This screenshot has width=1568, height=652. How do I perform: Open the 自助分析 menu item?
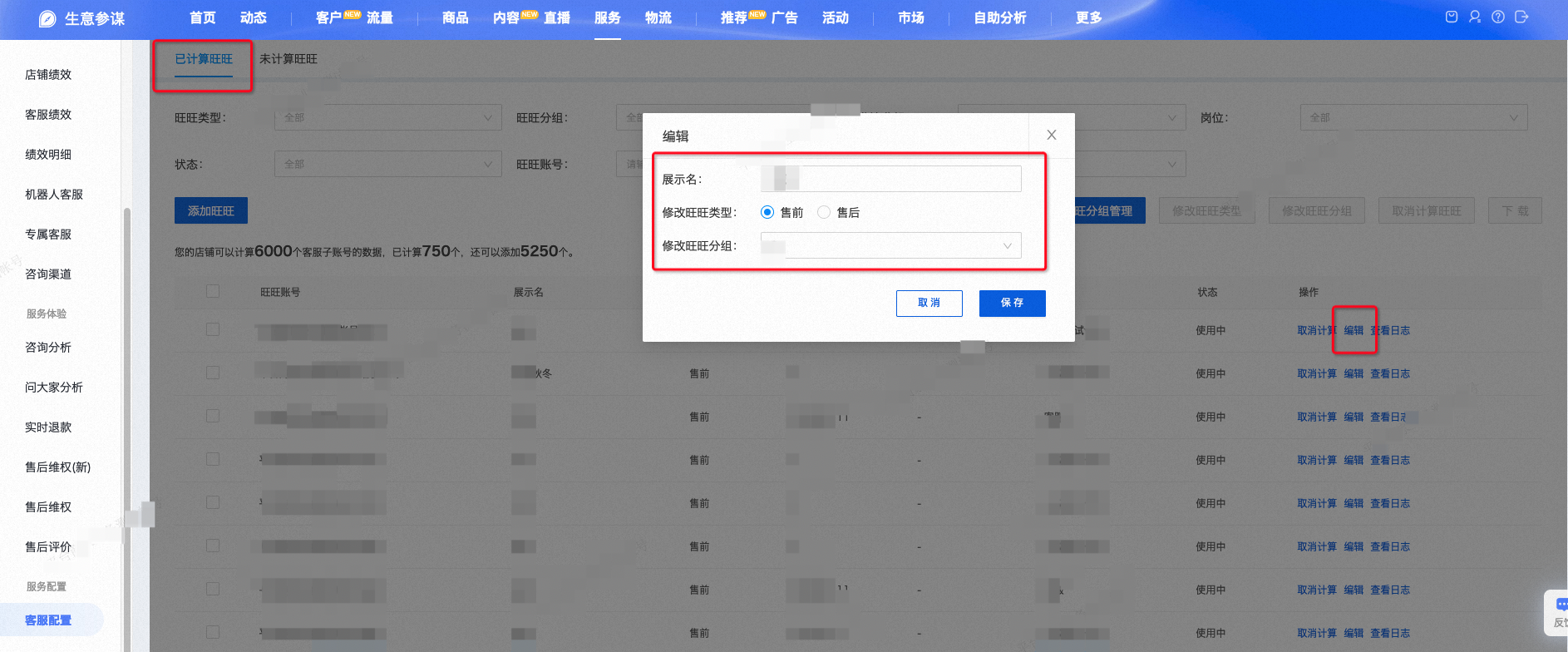tap(1000, 17)
